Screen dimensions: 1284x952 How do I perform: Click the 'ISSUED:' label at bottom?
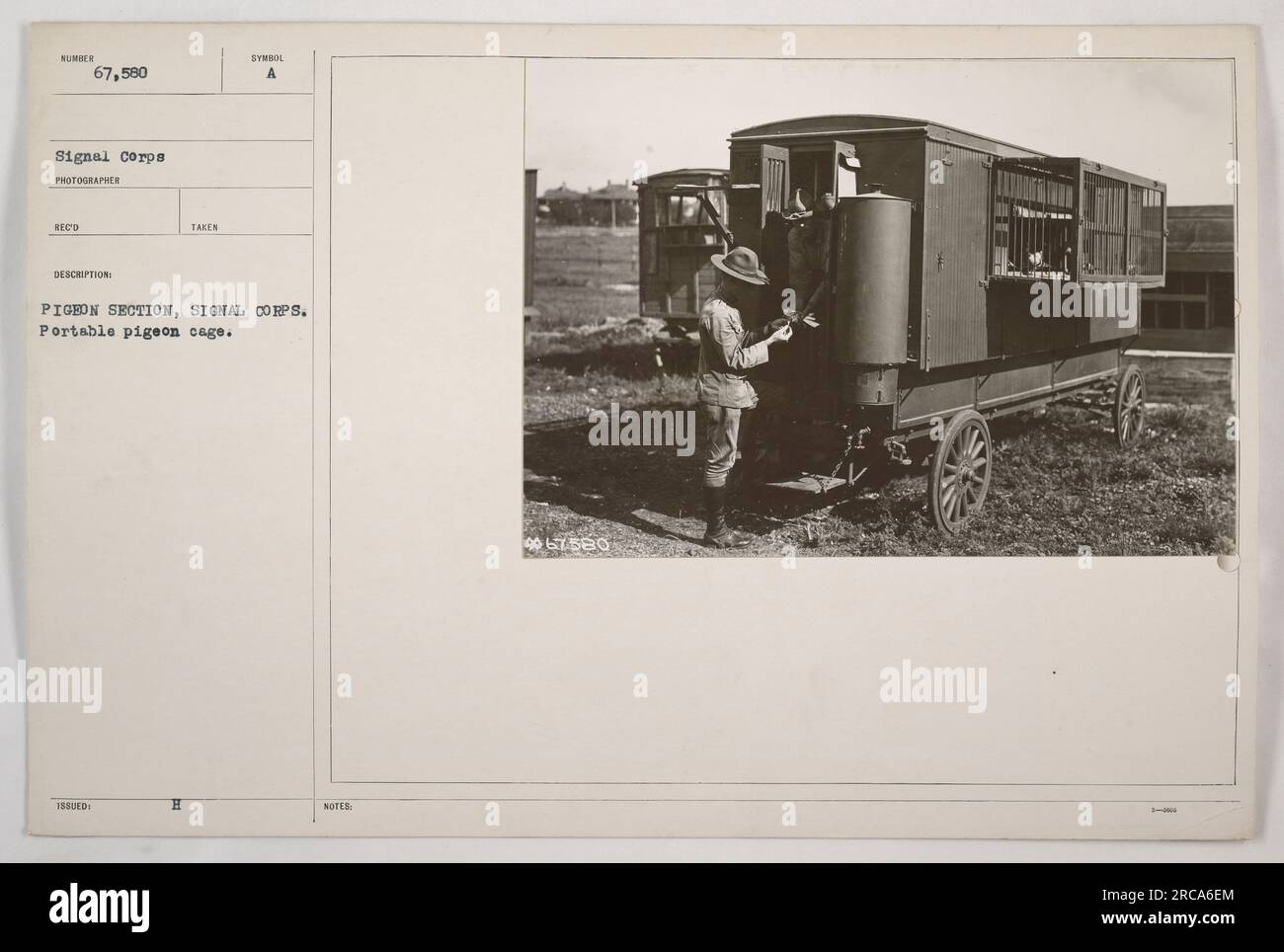tap(75, 807)
